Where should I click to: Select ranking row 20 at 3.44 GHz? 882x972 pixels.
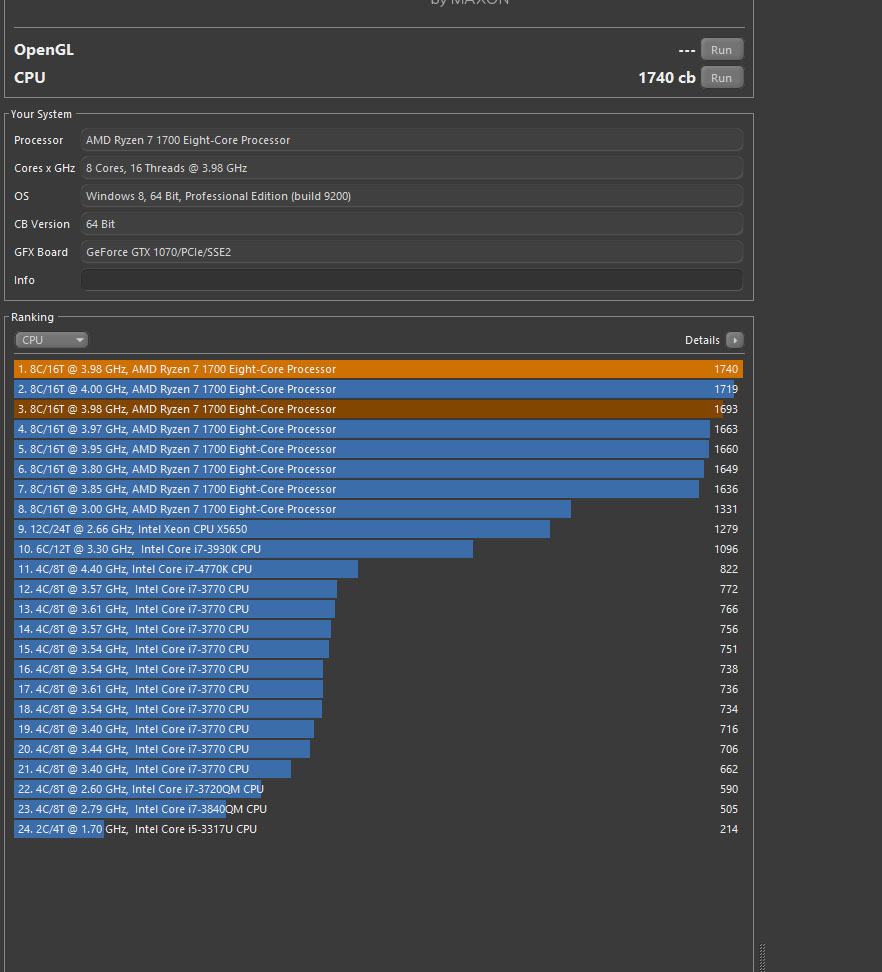(x=378, y=749)
